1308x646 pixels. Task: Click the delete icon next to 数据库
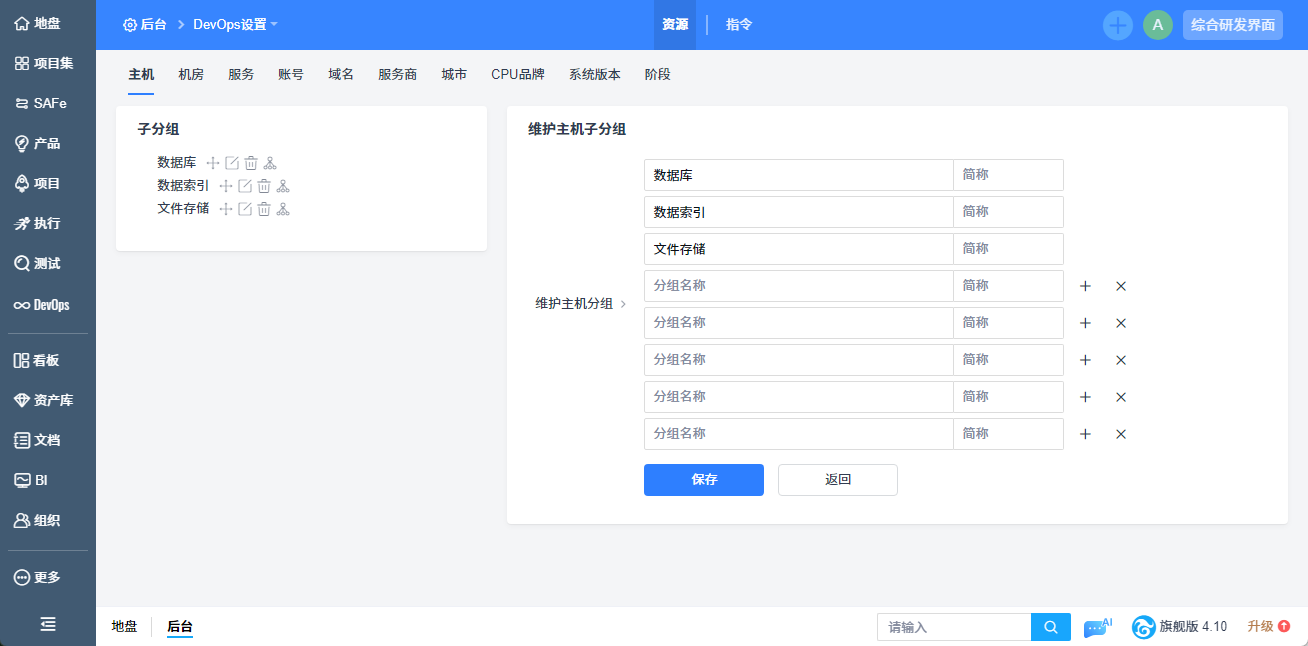tap(251, 163)
